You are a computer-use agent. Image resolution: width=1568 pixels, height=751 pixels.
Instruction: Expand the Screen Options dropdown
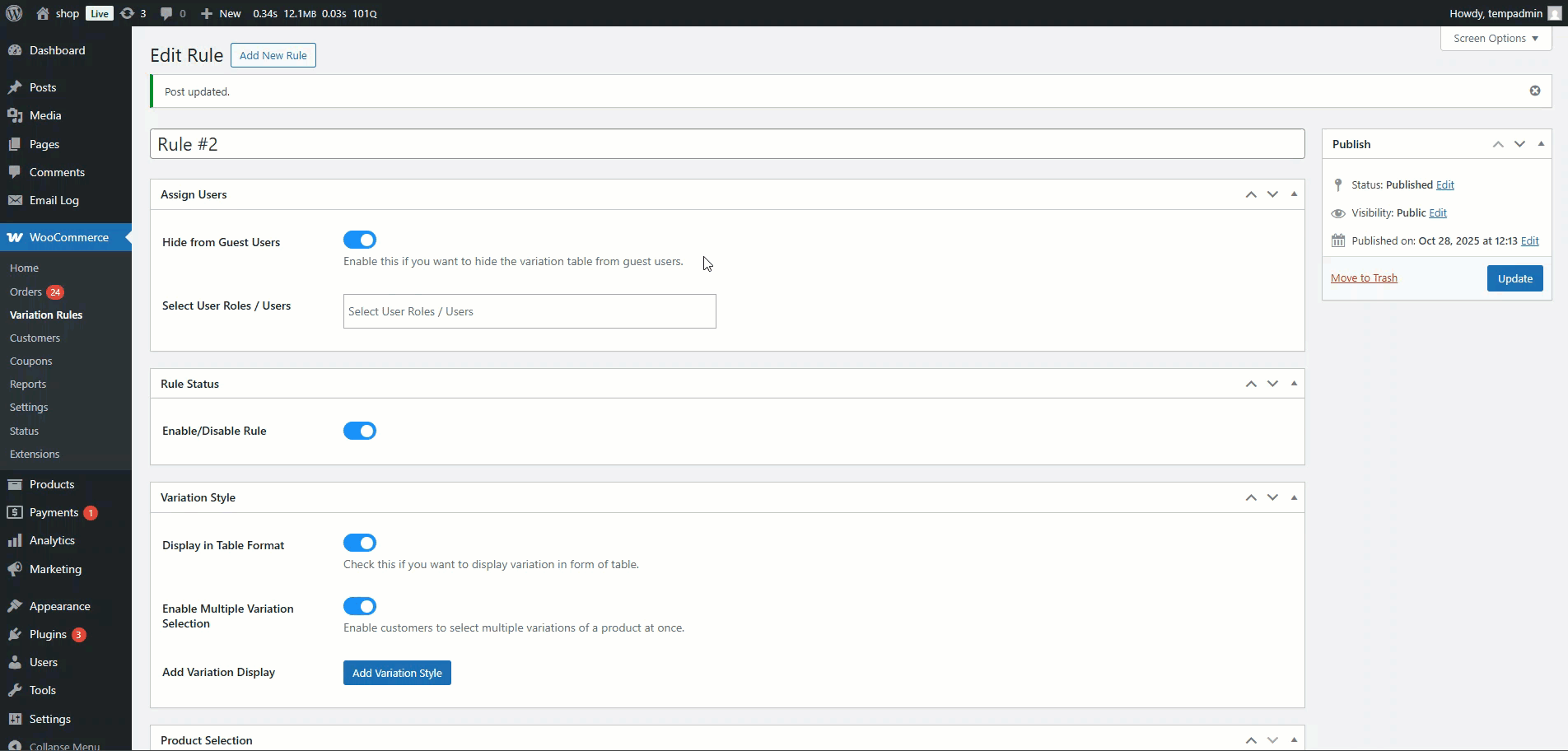pyautogui.click(x=1496, y=38)
